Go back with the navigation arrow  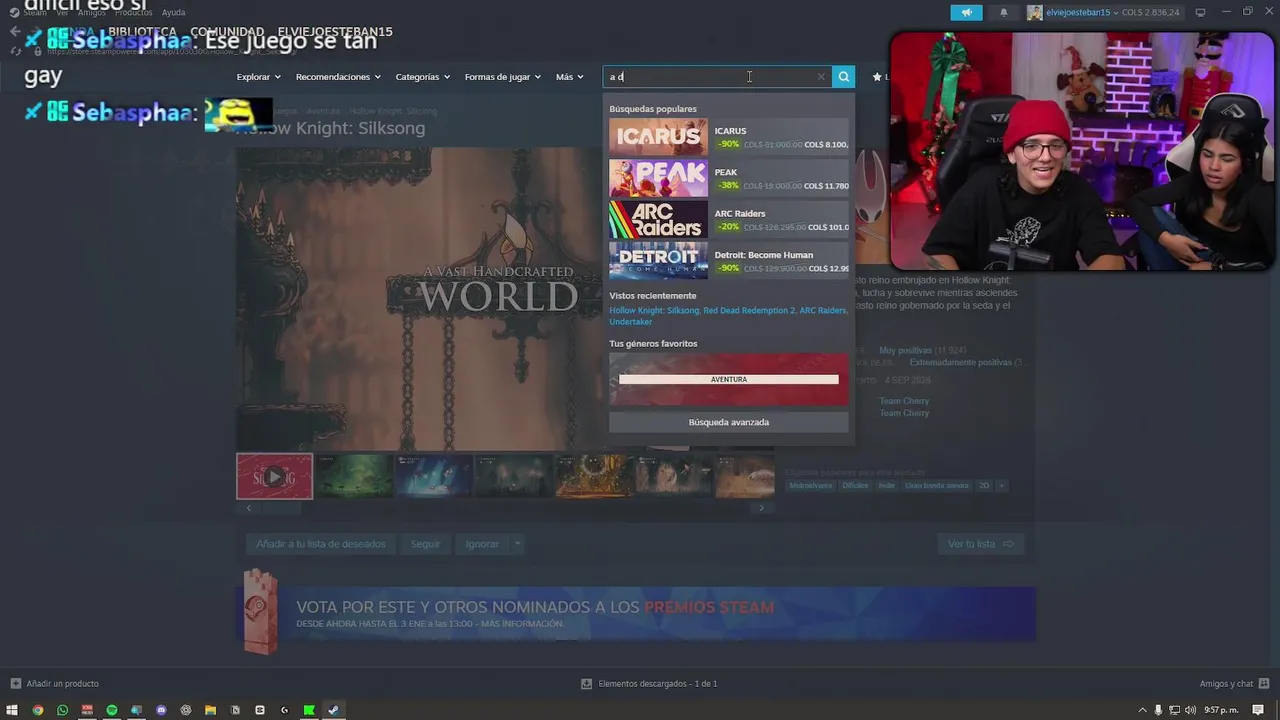point(14,32)
